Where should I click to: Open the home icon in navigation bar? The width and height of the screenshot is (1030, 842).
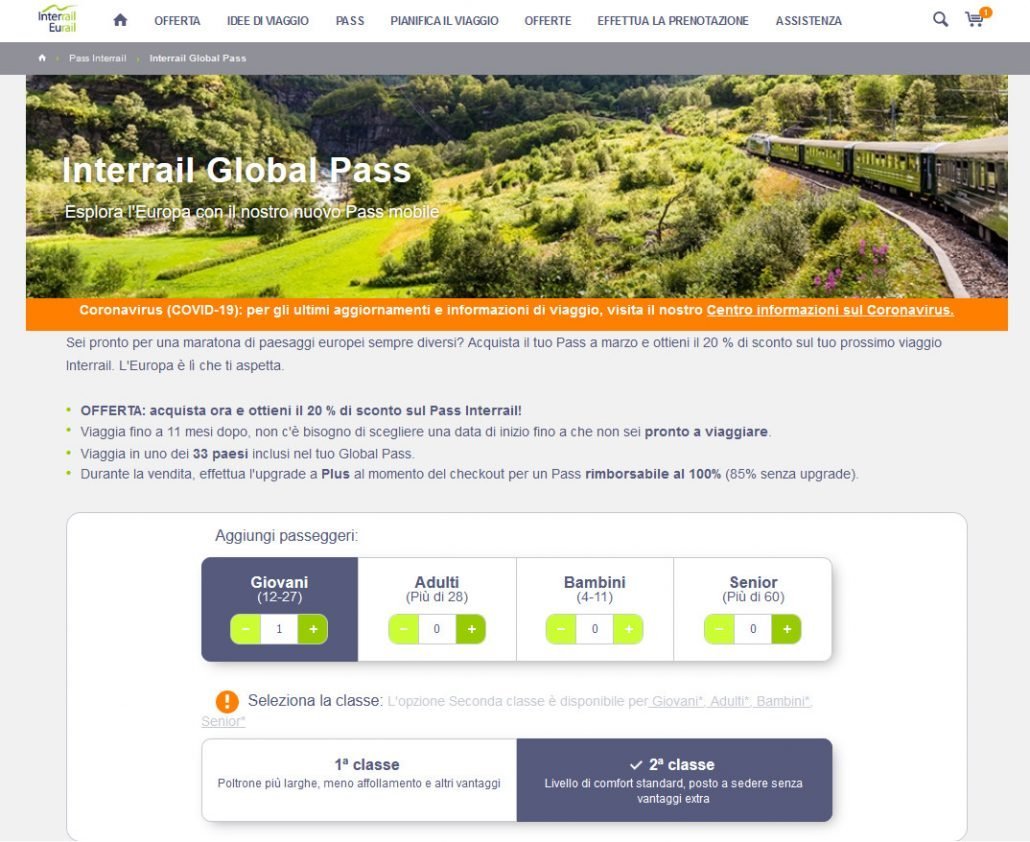120,20
